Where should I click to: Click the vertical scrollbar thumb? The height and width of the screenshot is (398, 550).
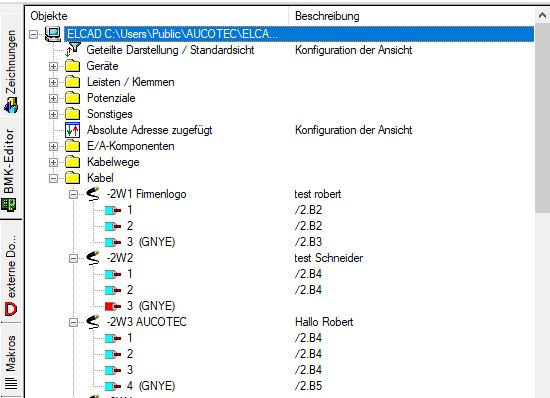(x=542, y=118)
